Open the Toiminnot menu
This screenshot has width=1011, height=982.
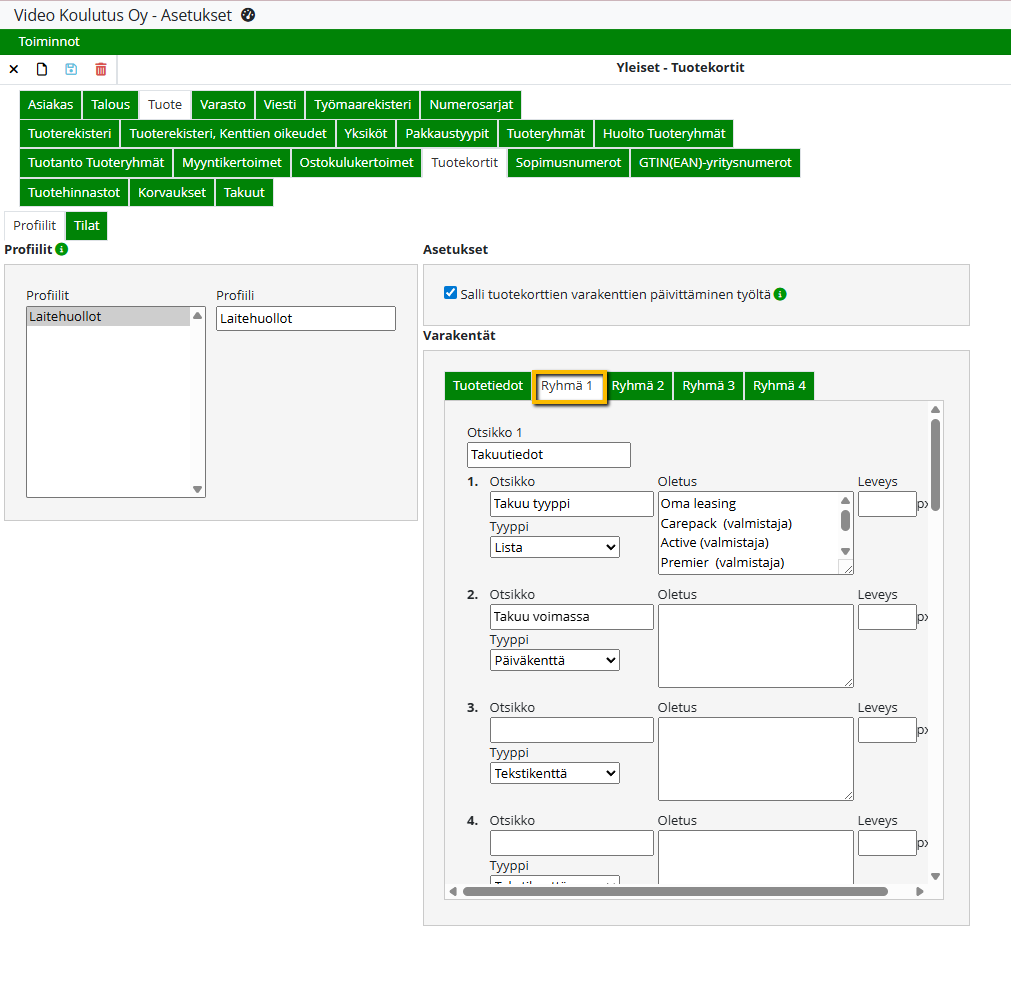tap(49, 42)
